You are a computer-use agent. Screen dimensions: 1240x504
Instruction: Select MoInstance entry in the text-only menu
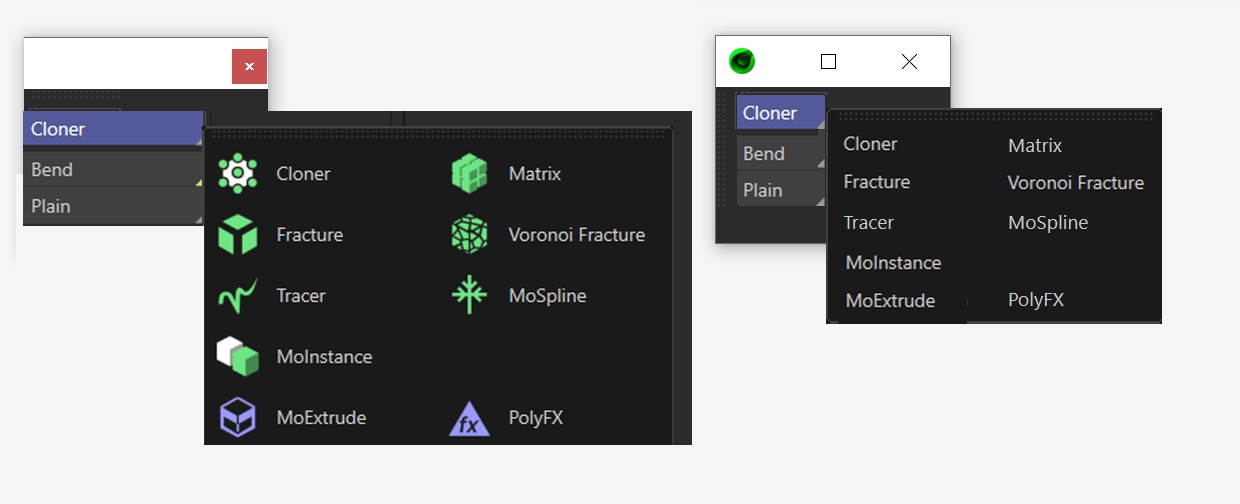893,263
